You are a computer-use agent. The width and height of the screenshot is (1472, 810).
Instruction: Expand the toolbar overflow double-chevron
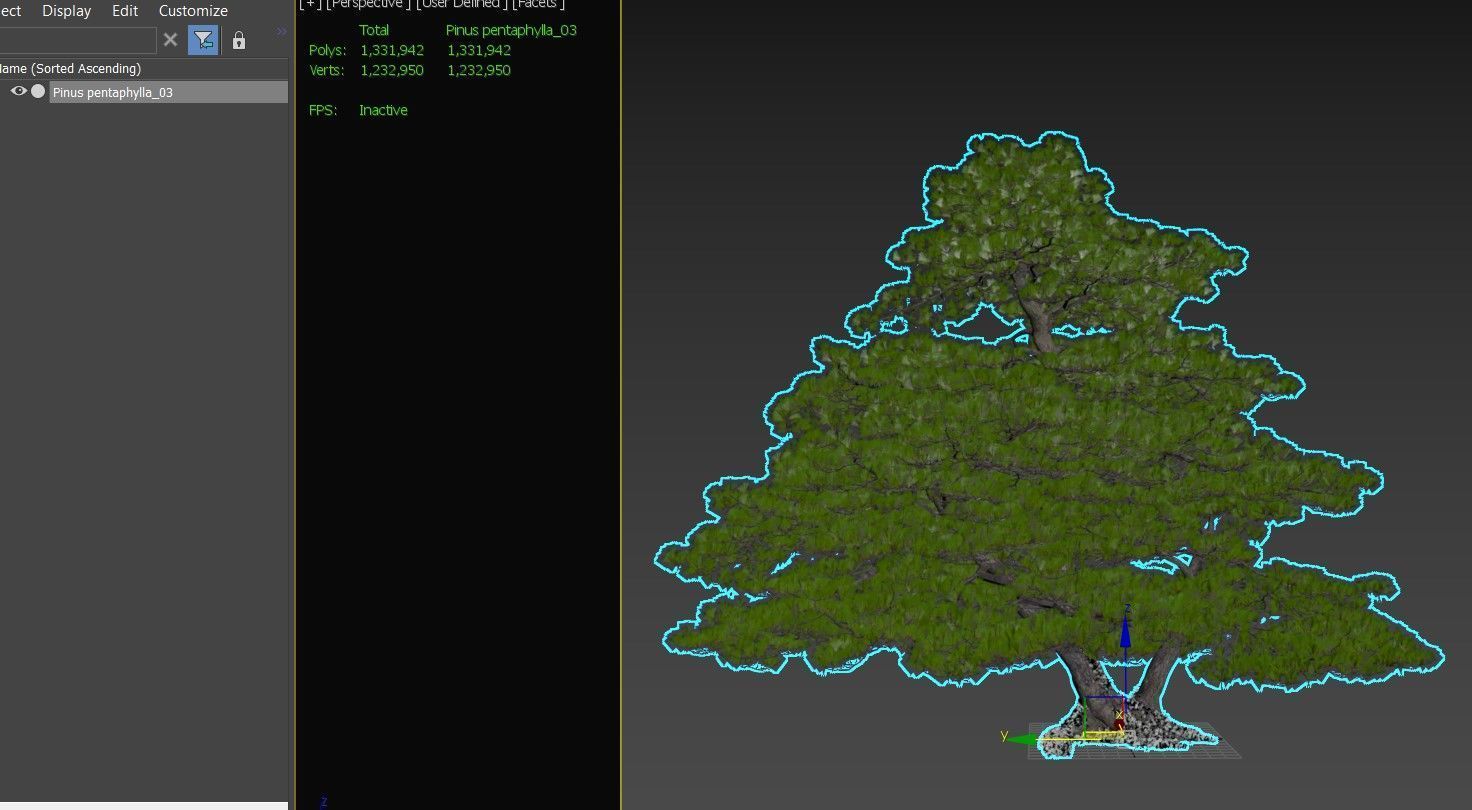(281, 32)
